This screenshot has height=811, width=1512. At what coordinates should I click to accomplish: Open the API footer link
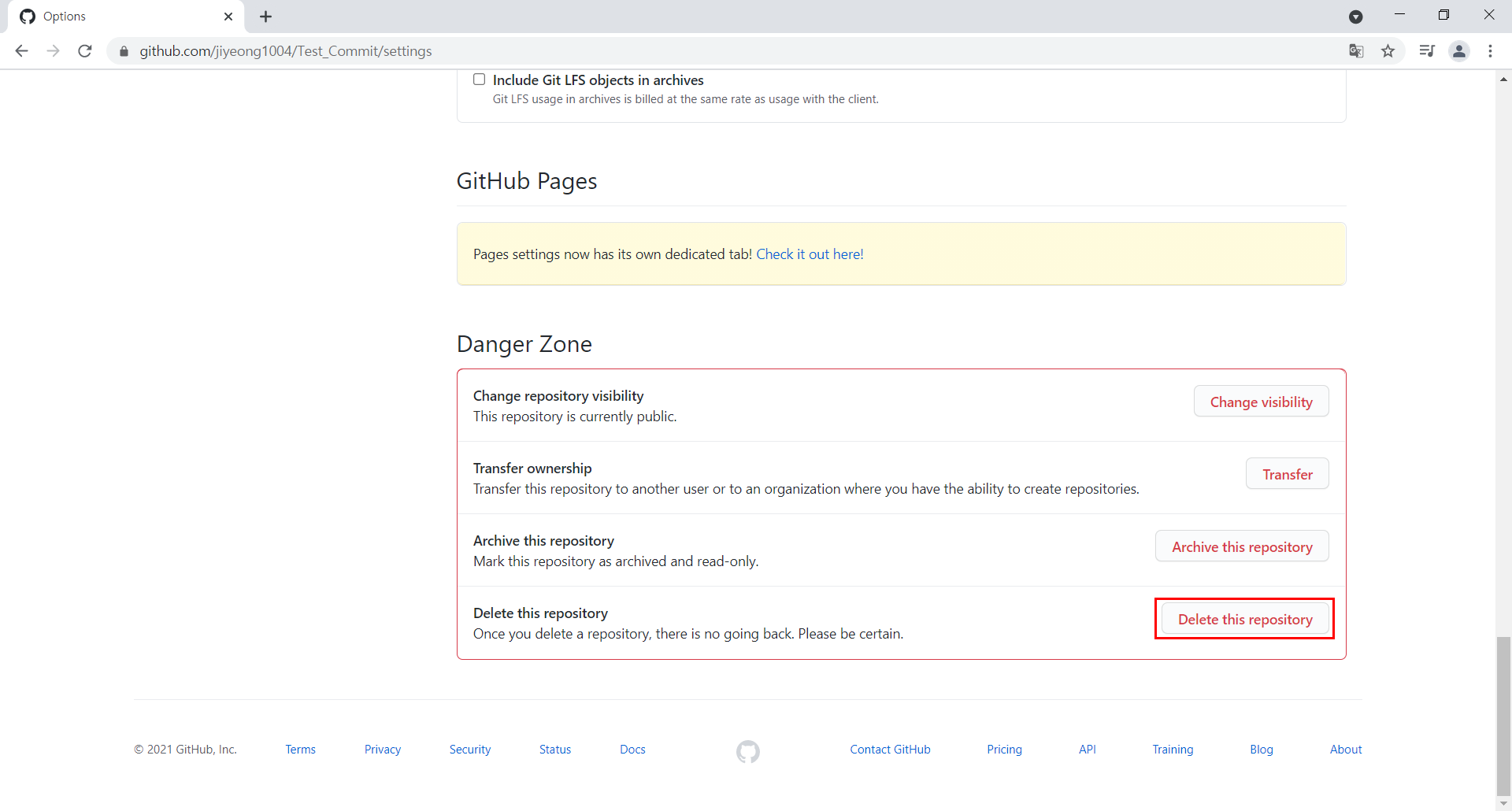pos(1088,750)
